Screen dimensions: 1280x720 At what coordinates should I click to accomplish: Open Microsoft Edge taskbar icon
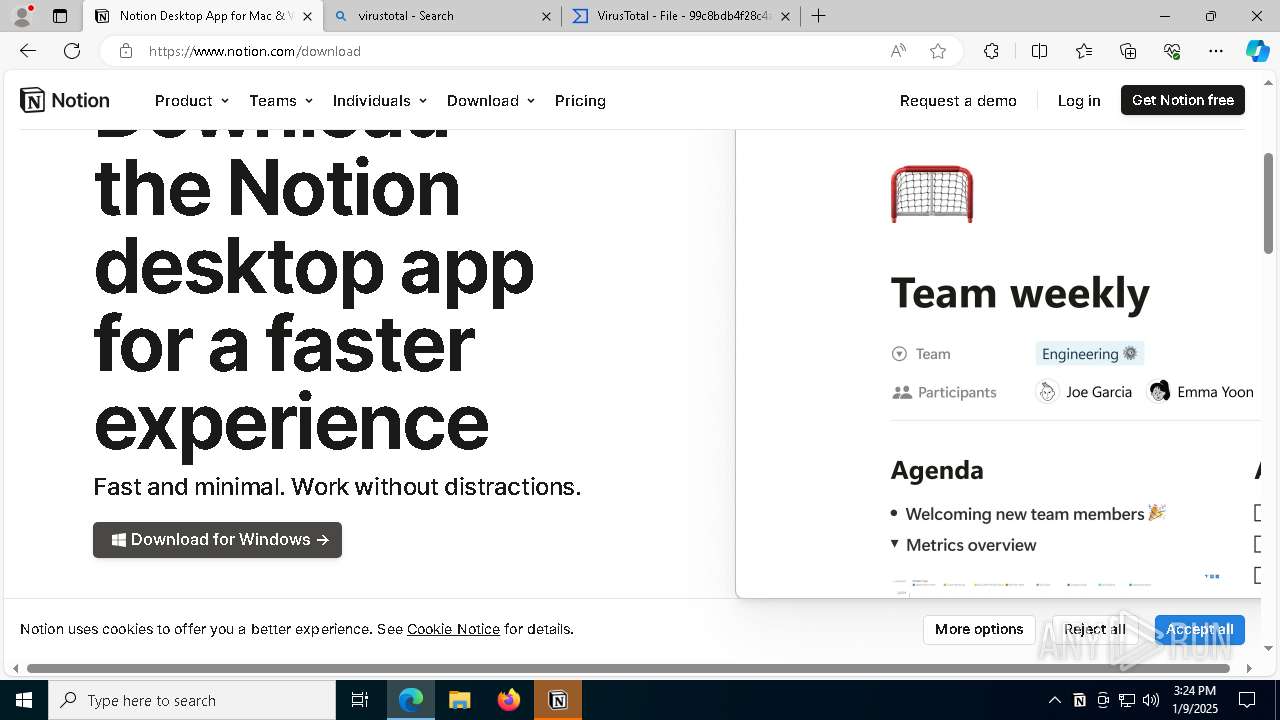tap(411, 700)
